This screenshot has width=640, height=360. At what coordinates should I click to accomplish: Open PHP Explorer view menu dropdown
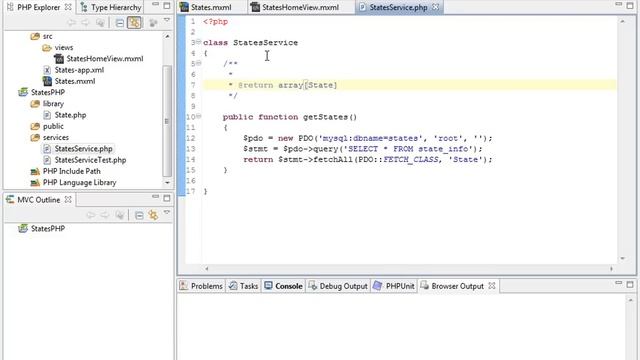coord(167,20)
